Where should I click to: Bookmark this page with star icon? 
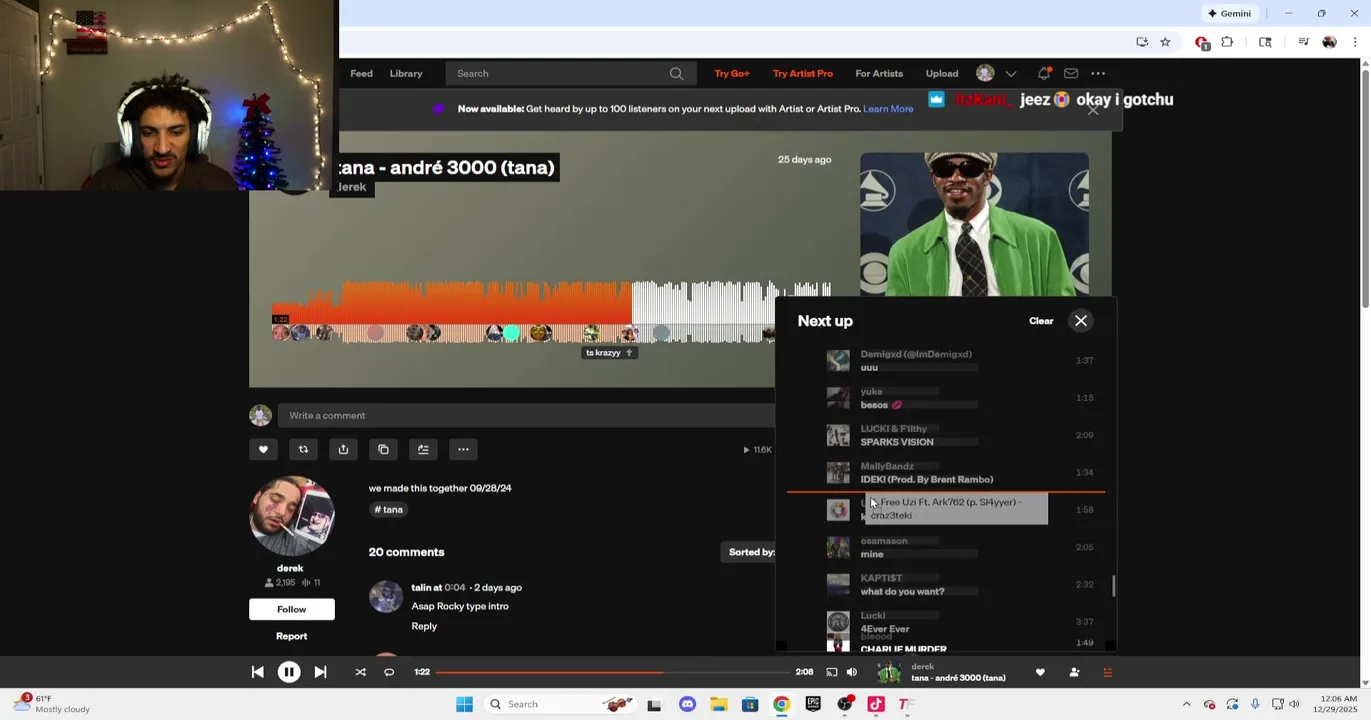[x=1165, y=42]
